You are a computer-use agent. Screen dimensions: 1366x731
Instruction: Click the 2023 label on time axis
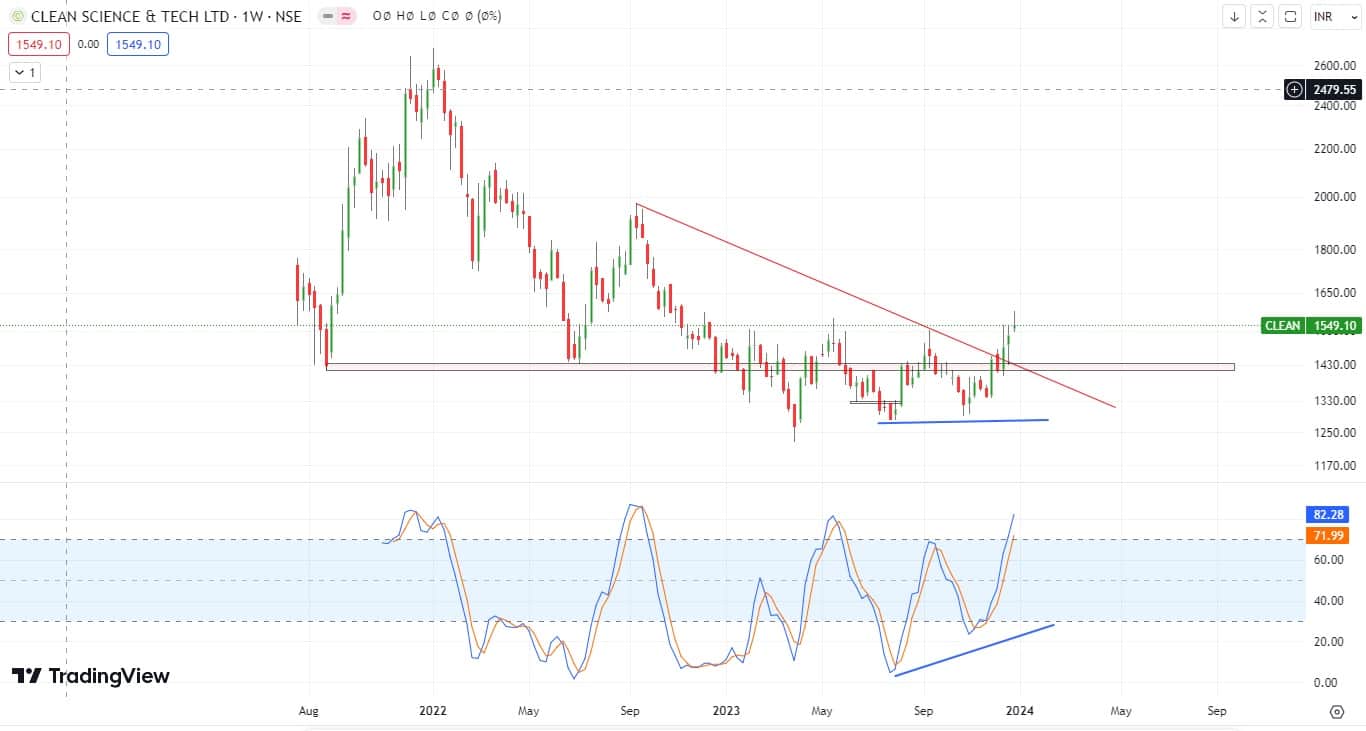click(726, 712)
